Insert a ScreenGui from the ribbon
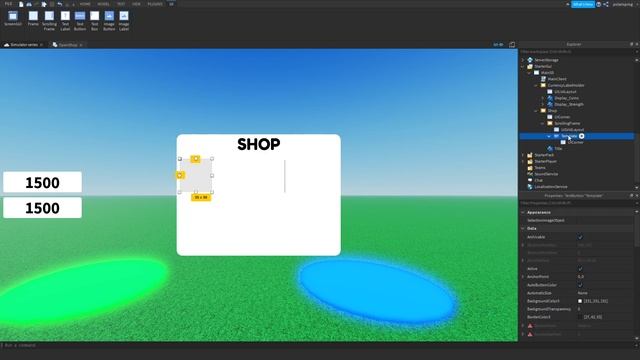The height and width of the screenshot is (360, 640). 13,19
